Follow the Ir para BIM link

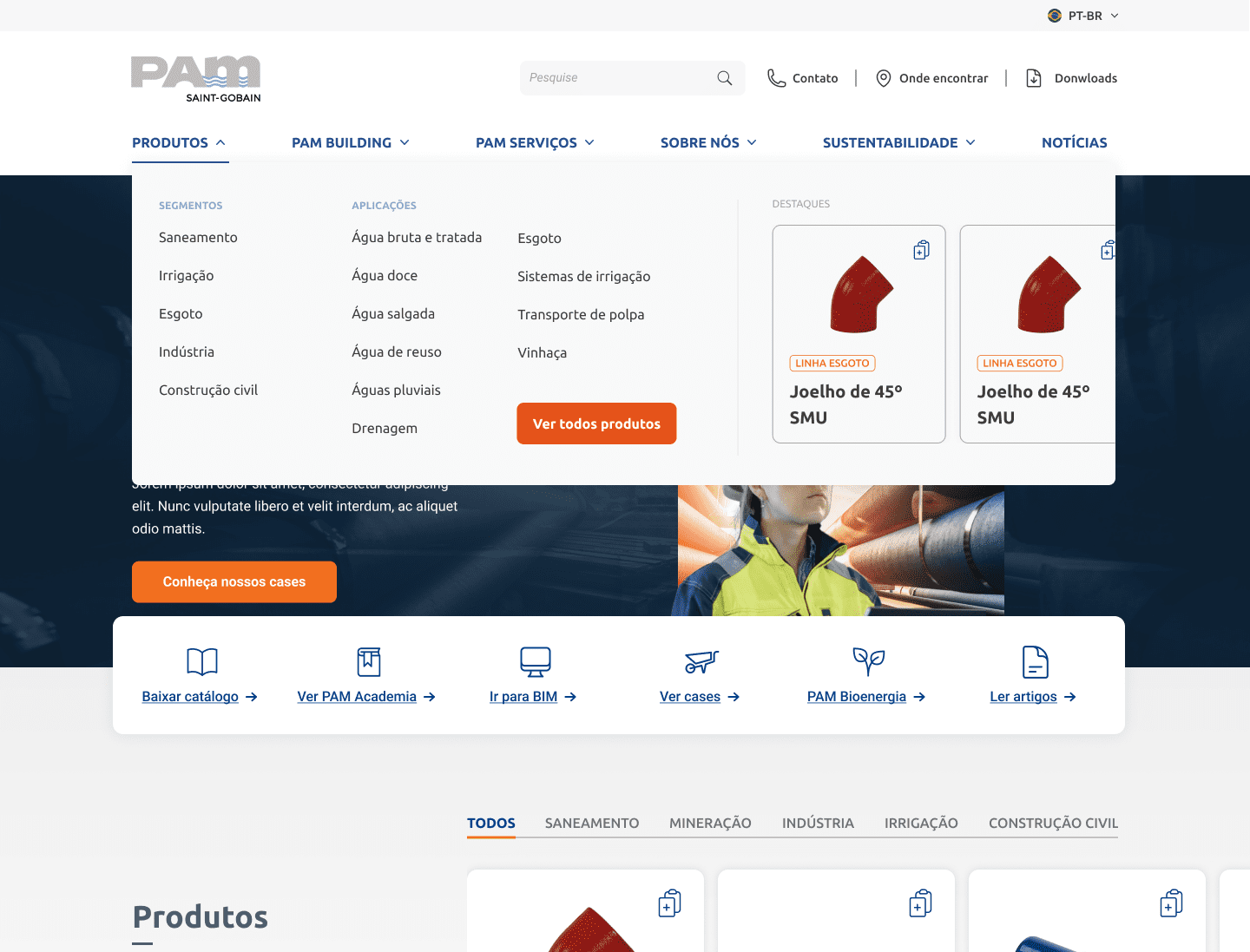533,696
